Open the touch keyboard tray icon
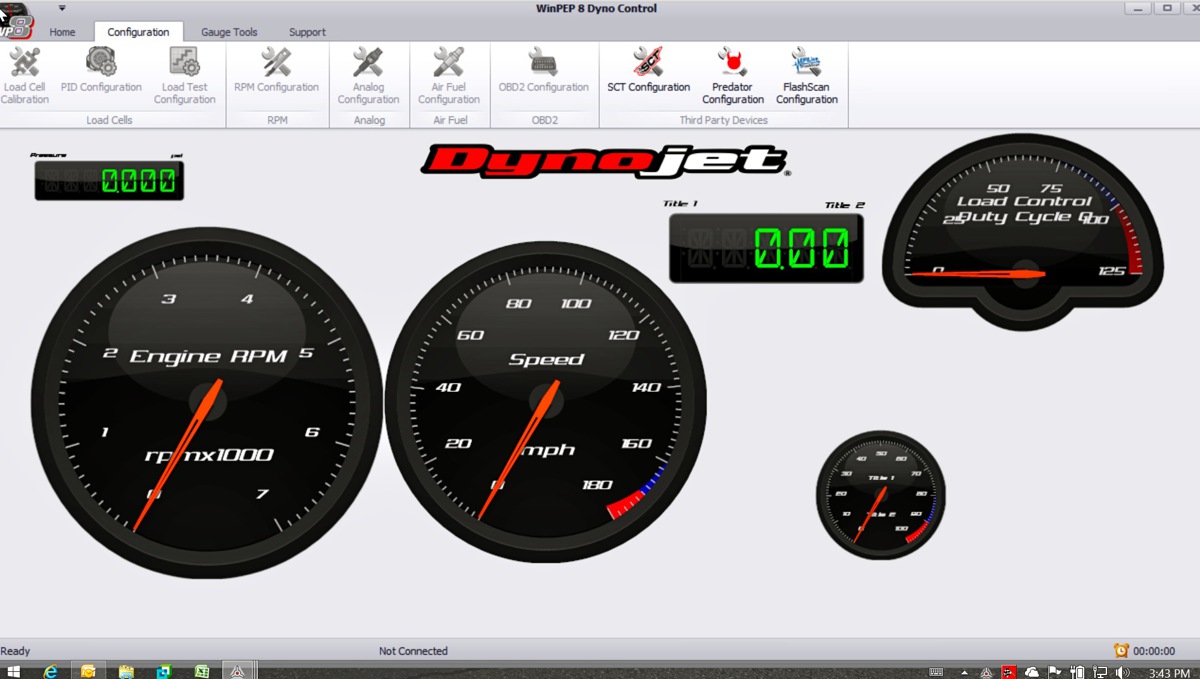This screenshot has width=1200, height=679. point(936,672)
